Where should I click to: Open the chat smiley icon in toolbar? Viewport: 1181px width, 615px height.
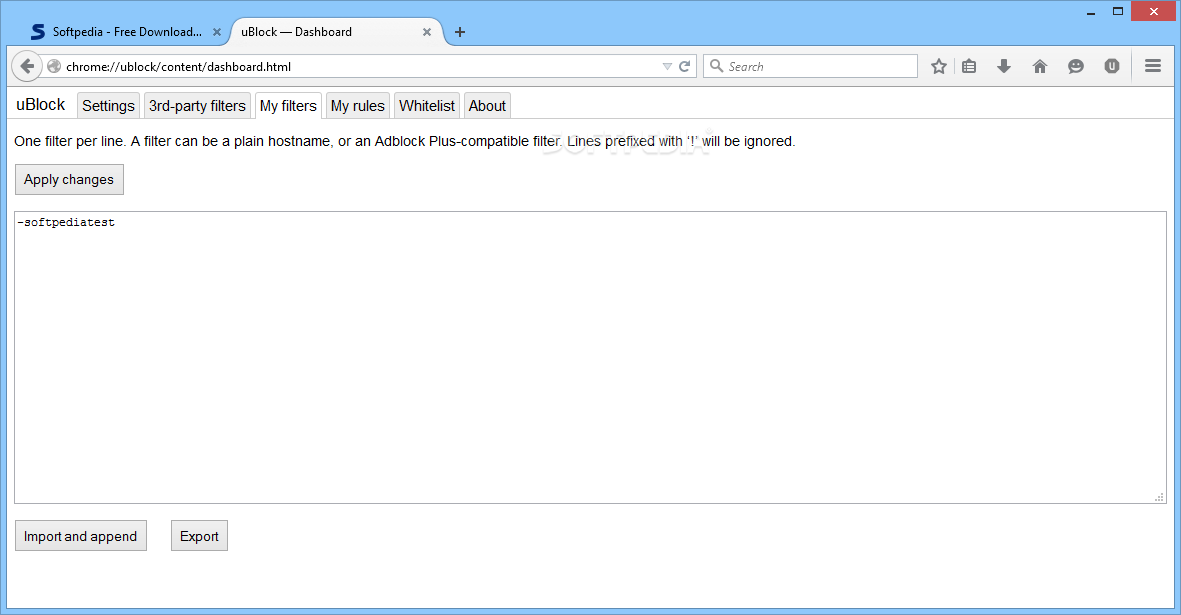1076,66
